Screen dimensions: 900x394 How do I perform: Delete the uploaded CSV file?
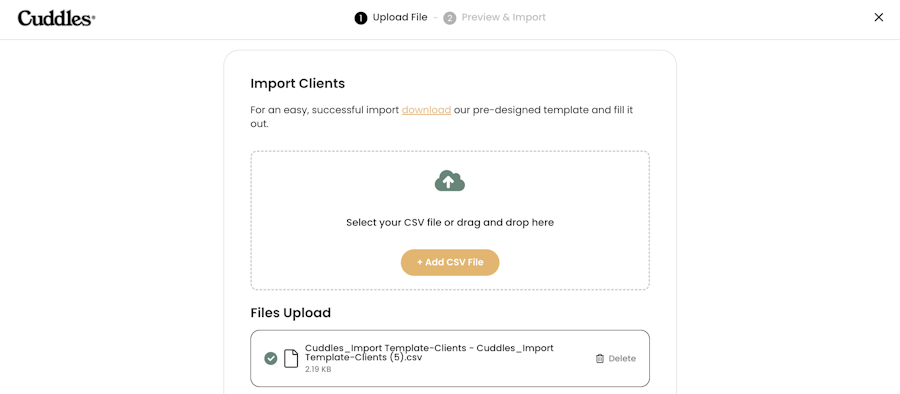tap(615, 358)
